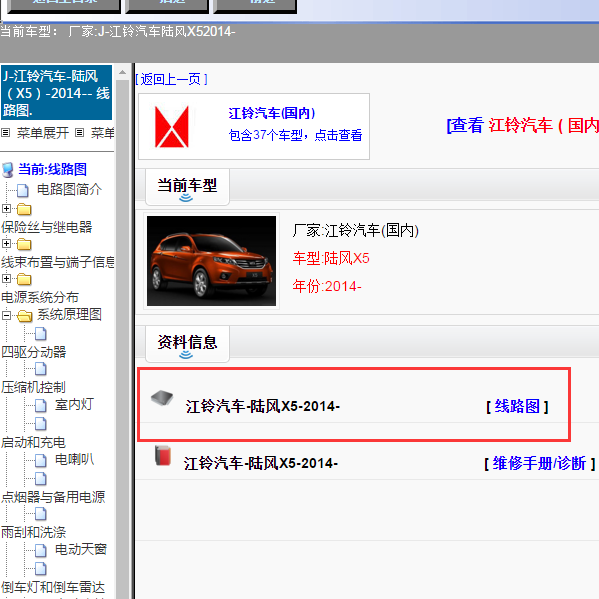The image size is (599, 599).
Task: Click the open 系统原理图 folder icon
Action: point(24,316)
